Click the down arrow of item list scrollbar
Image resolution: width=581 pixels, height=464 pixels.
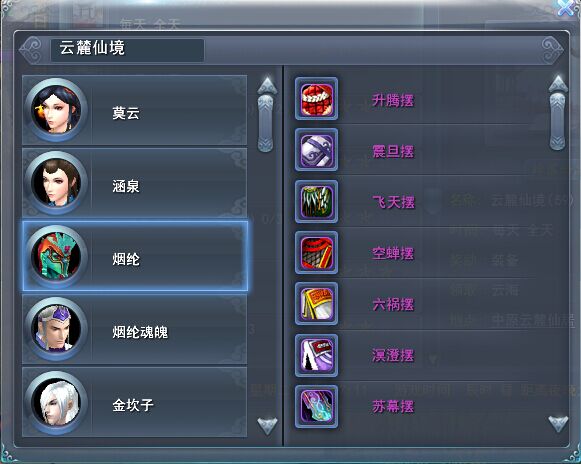(x=558, y=424)
